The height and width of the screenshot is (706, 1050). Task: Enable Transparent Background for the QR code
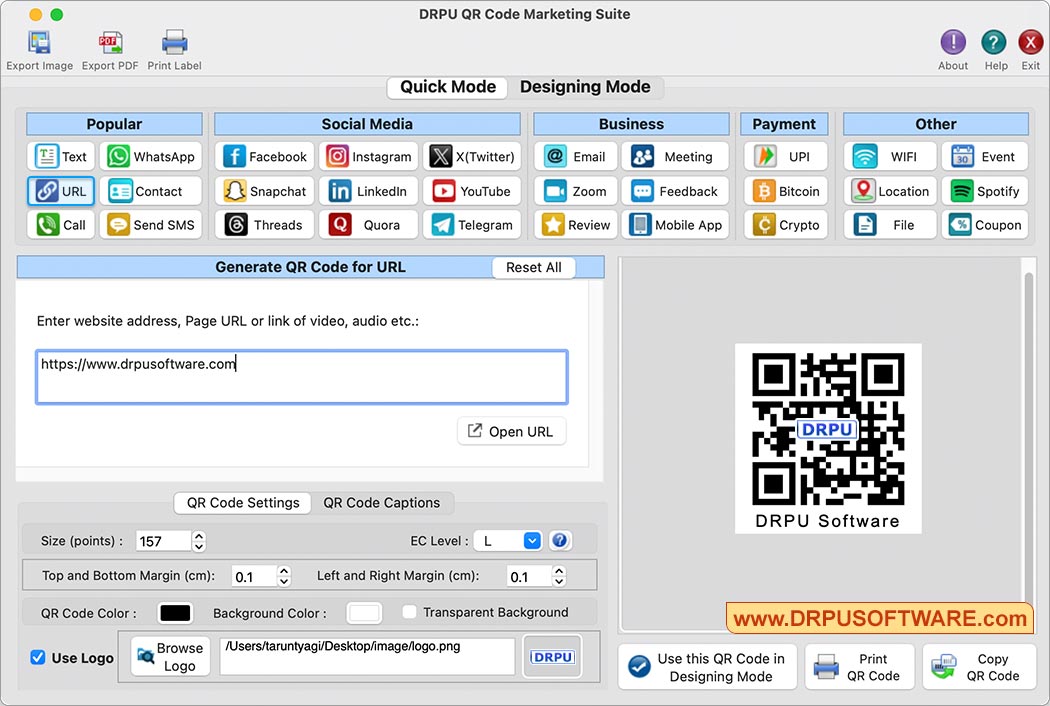coord(409,611)
